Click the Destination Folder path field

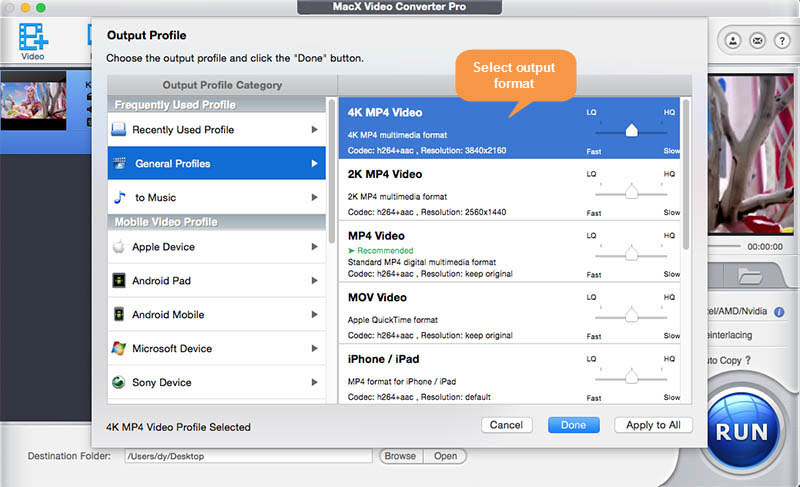coord(248,456)
